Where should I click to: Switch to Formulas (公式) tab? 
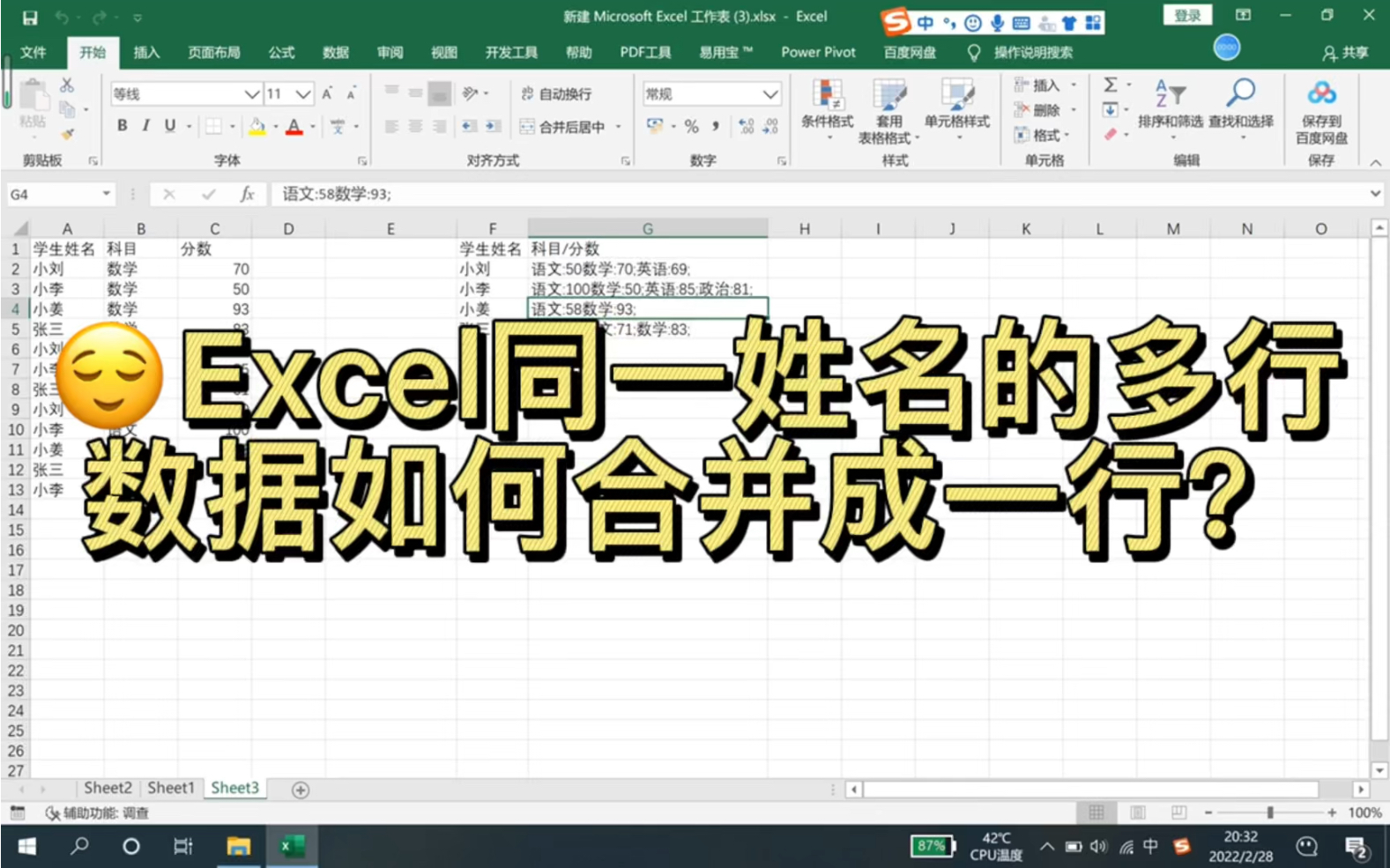[281, 52]
